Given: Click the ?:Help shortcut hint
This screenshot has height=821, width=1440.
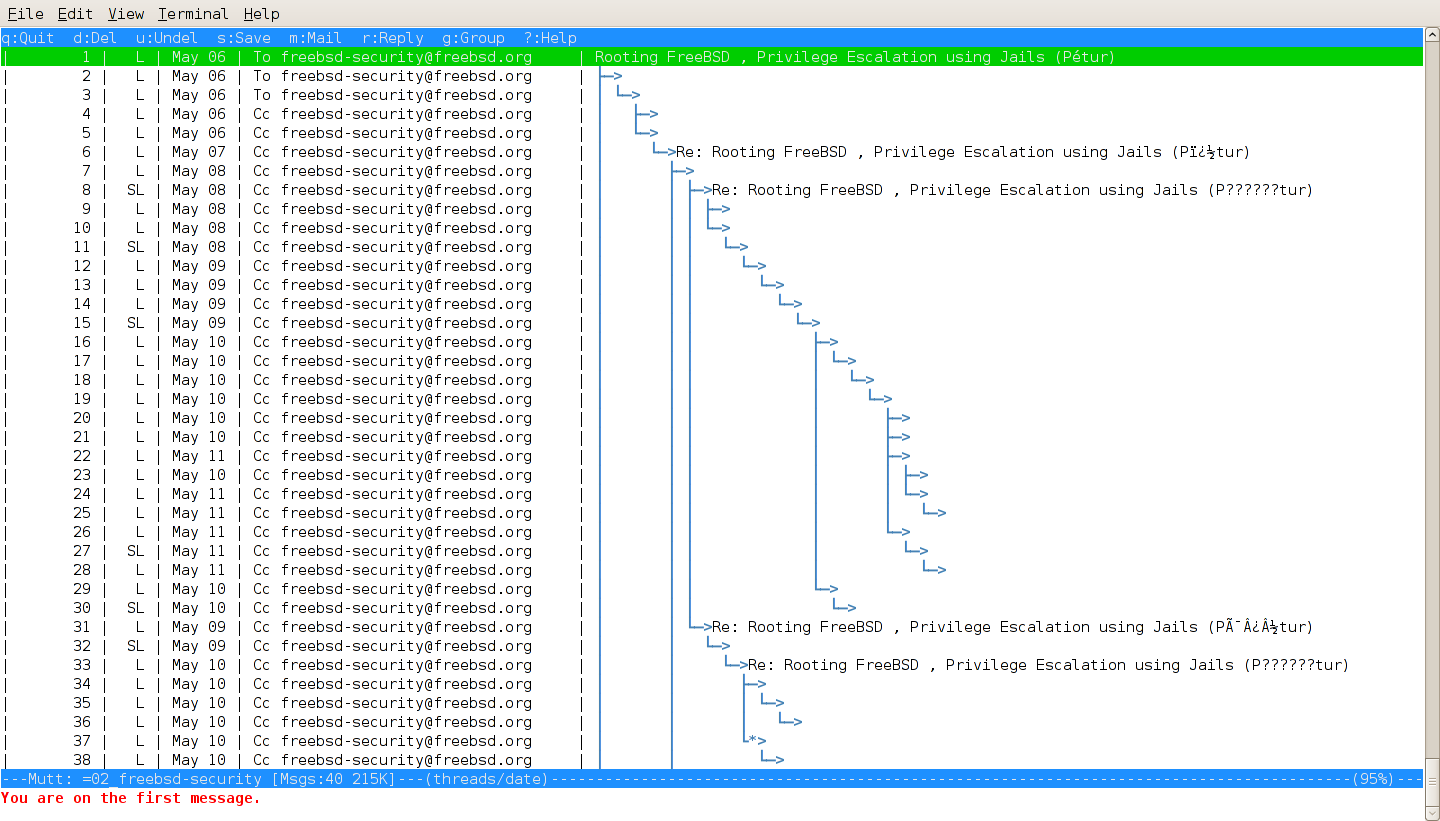Looking at the screenshot, I should point(550,38).
